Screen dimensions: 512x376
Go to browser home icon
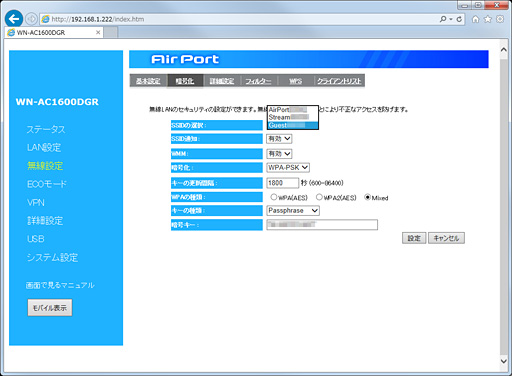click(x=475, y=19)
